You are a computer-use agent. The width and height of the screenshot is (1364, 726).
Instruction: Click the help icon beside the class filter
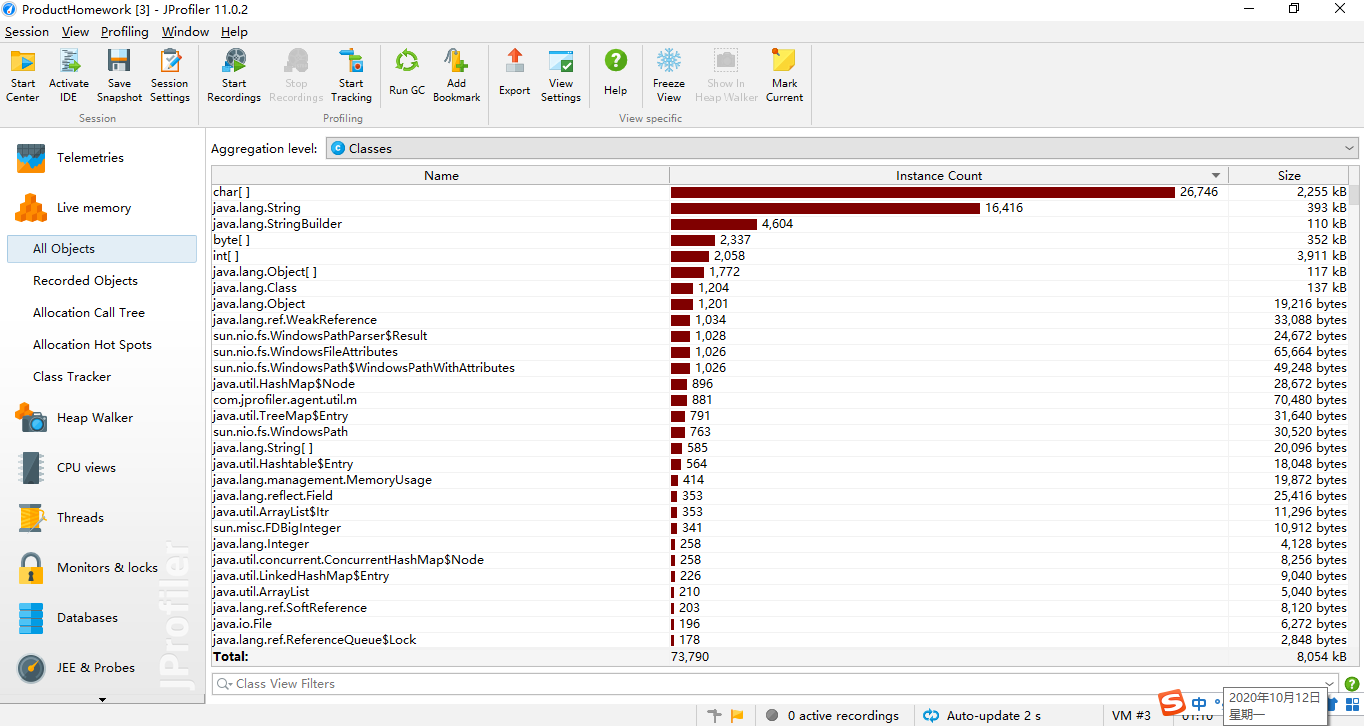click(x=1352, y=685)
